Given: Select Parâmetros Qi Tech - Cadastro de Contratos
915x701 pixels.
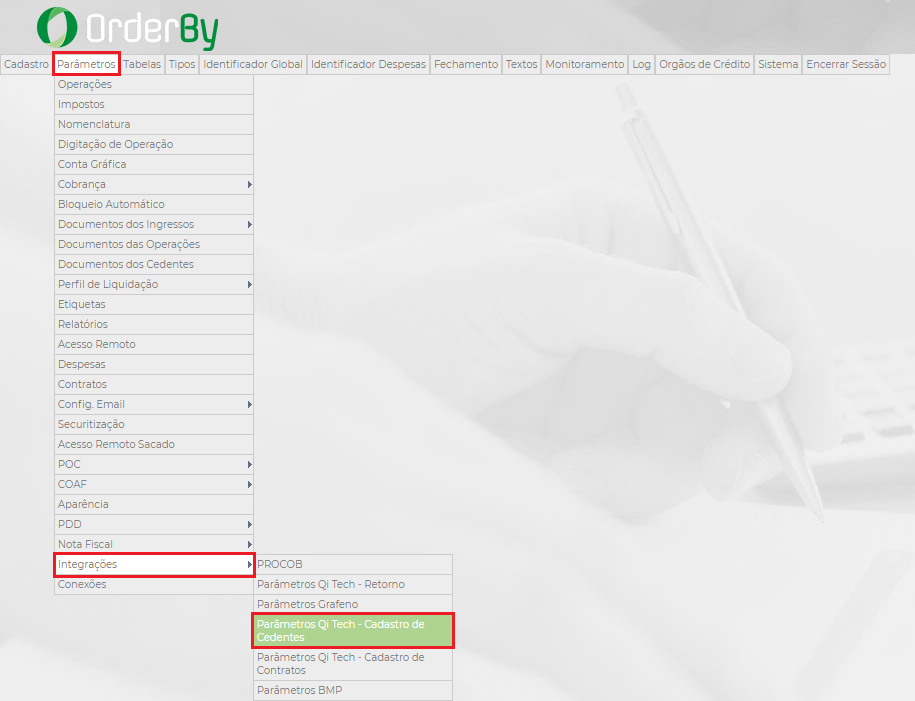Looking at the screenshot, I should [352, 664].
